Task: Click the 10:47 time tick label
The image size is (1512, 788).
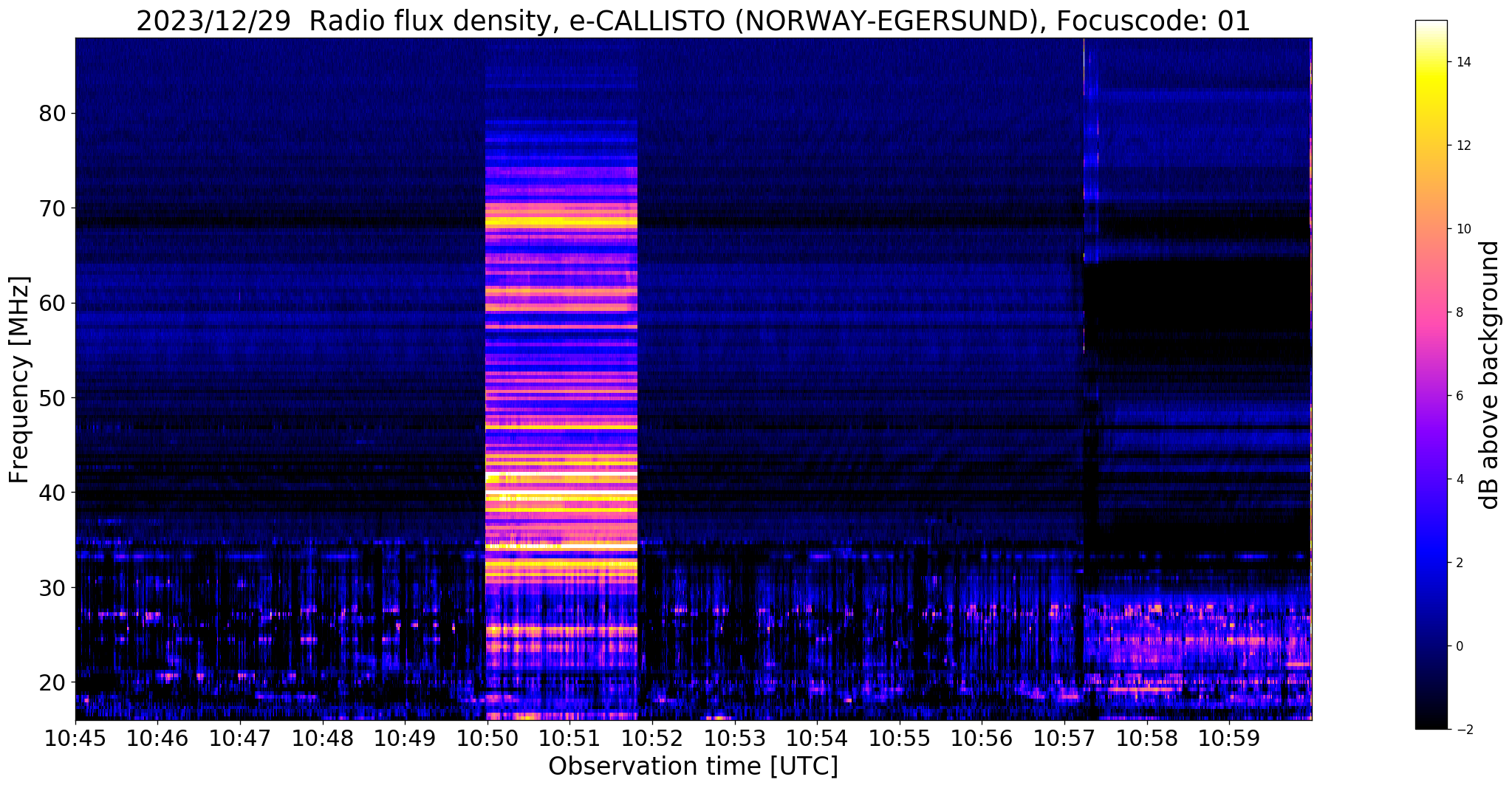Action: click(240, 737)
